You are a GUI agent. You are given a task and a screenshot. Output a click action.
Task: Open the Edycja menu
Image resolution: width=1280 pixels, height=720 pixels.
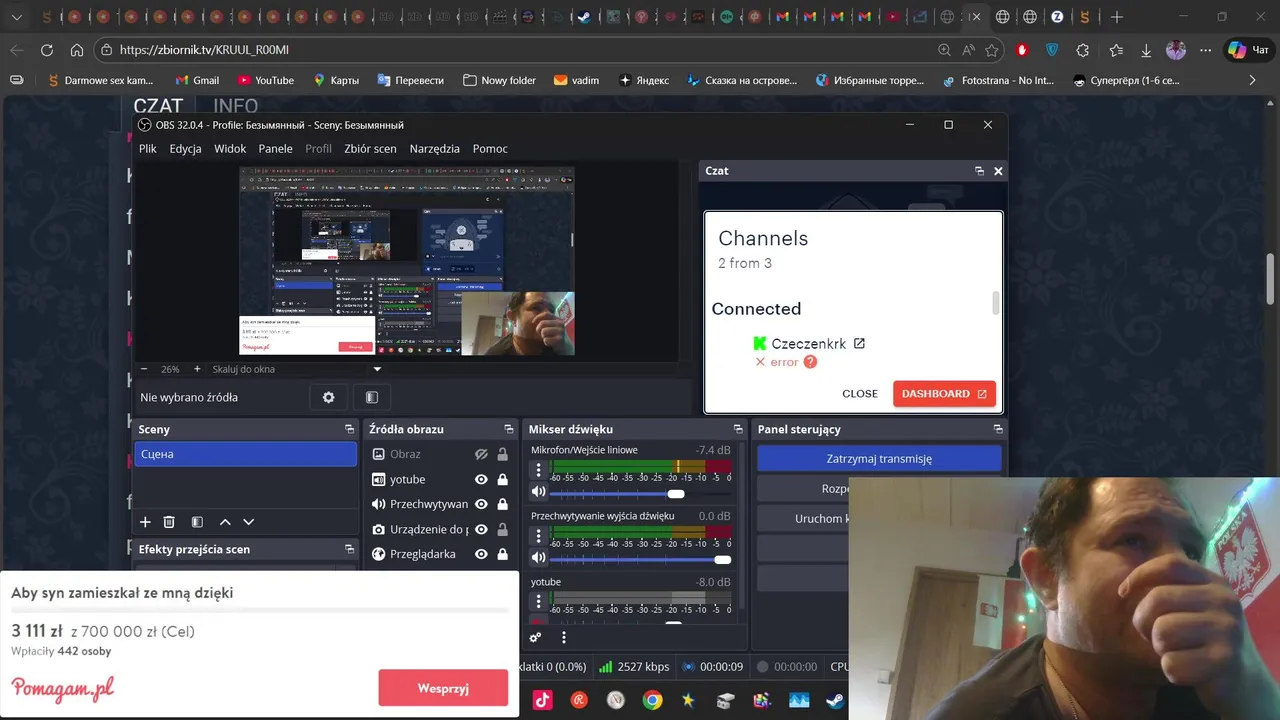pos(185,148)
